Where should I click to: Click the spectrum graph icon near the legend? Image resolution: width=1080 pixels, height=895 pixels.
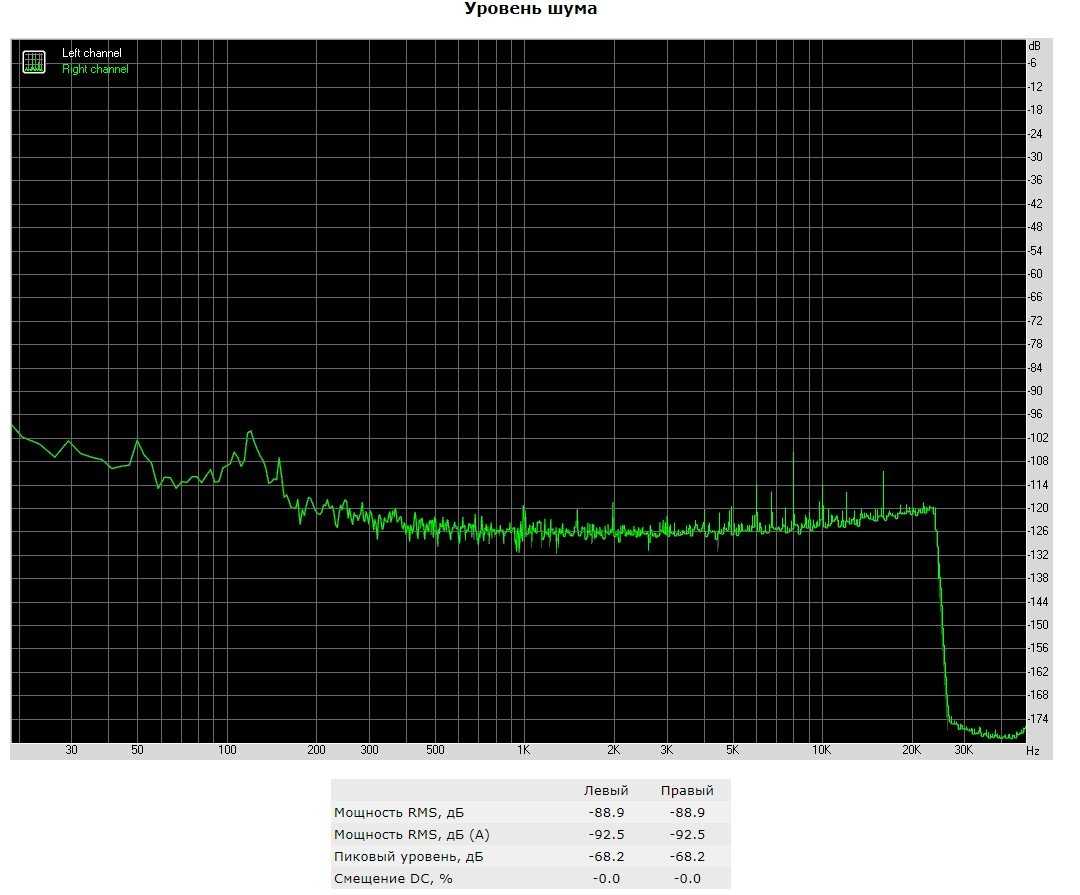click(34, 61)
